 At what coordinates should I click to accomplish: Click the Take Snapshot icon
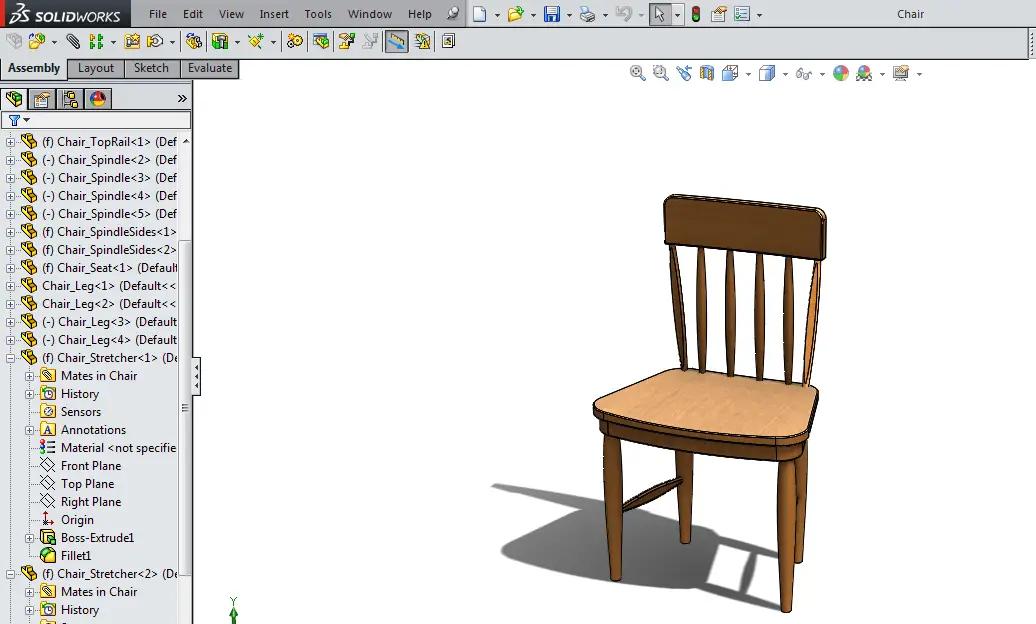point(448,42)
